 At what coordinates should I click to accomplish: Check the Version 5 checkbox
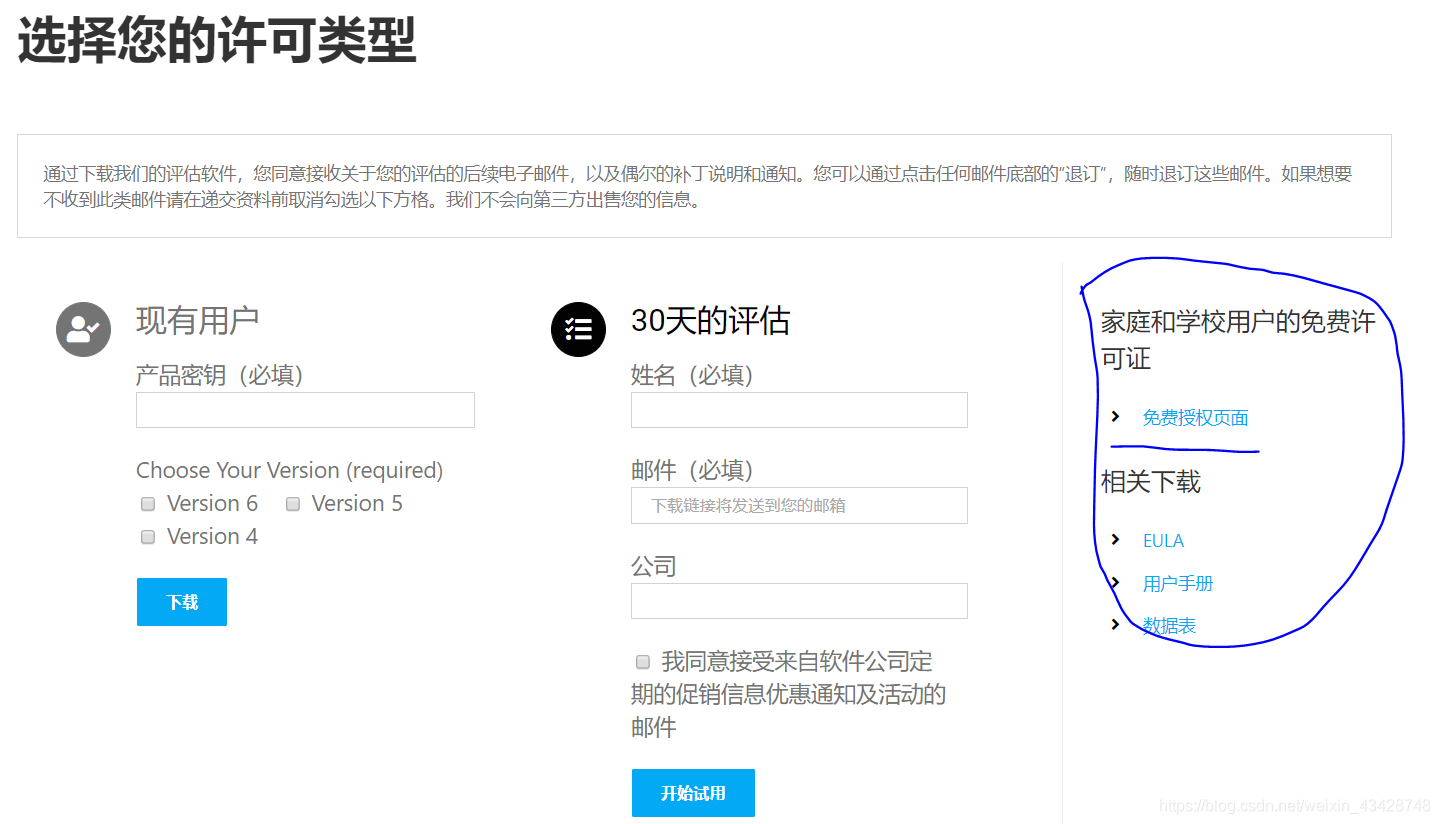[x=293, y=504]
